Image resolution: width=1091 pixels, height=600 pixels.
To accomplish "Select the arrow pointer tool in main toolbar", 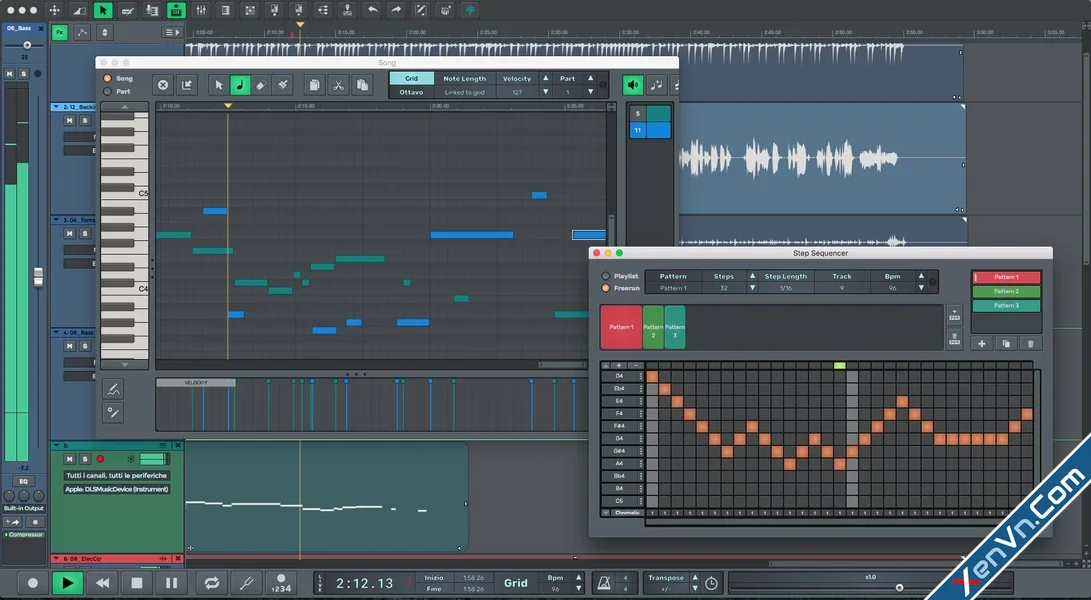I will (x=103, y=10).
